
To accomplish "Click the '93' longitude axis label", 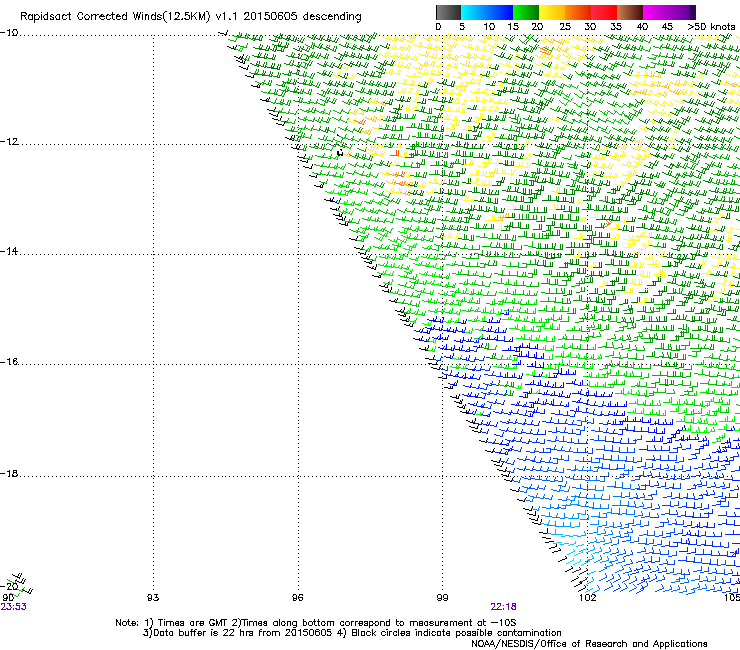I will [153, 598].
